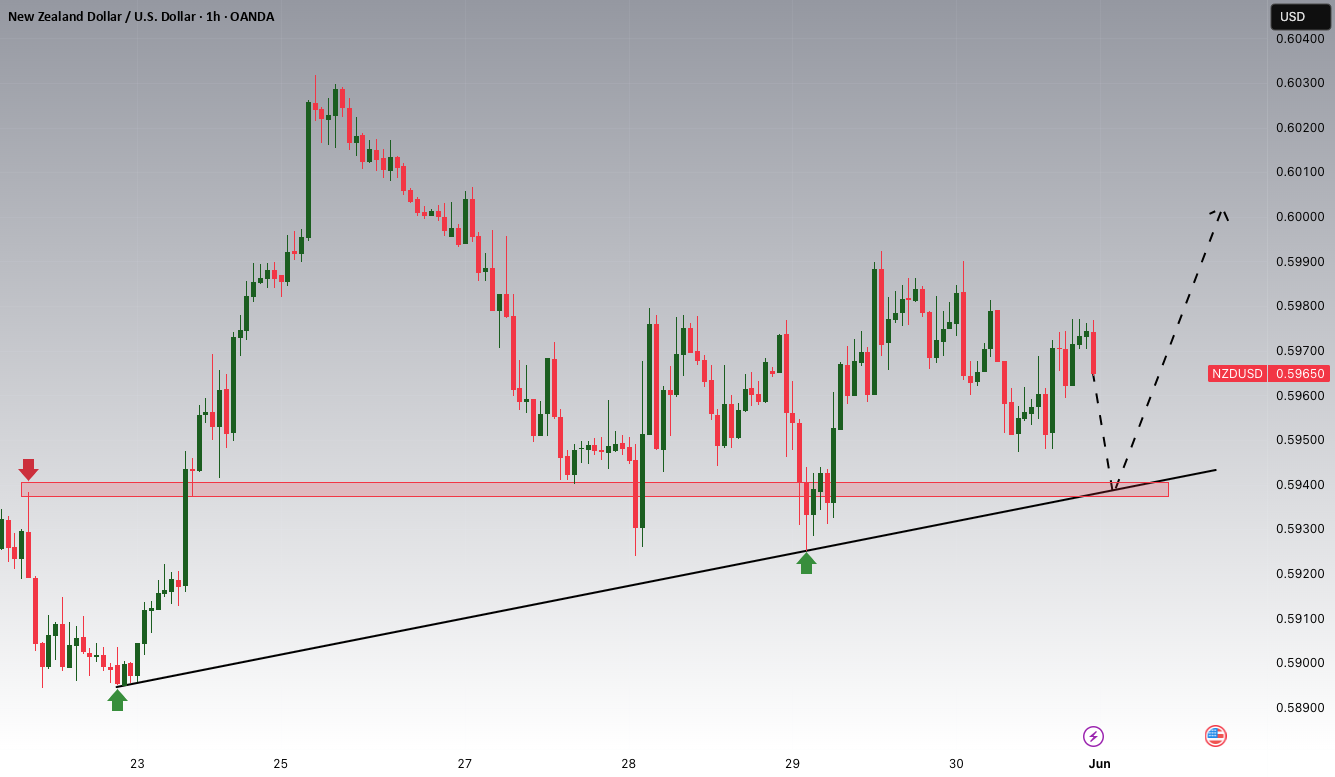
Task: Click the 0.60200 price axis label
Action: (x=1300, y=128)
